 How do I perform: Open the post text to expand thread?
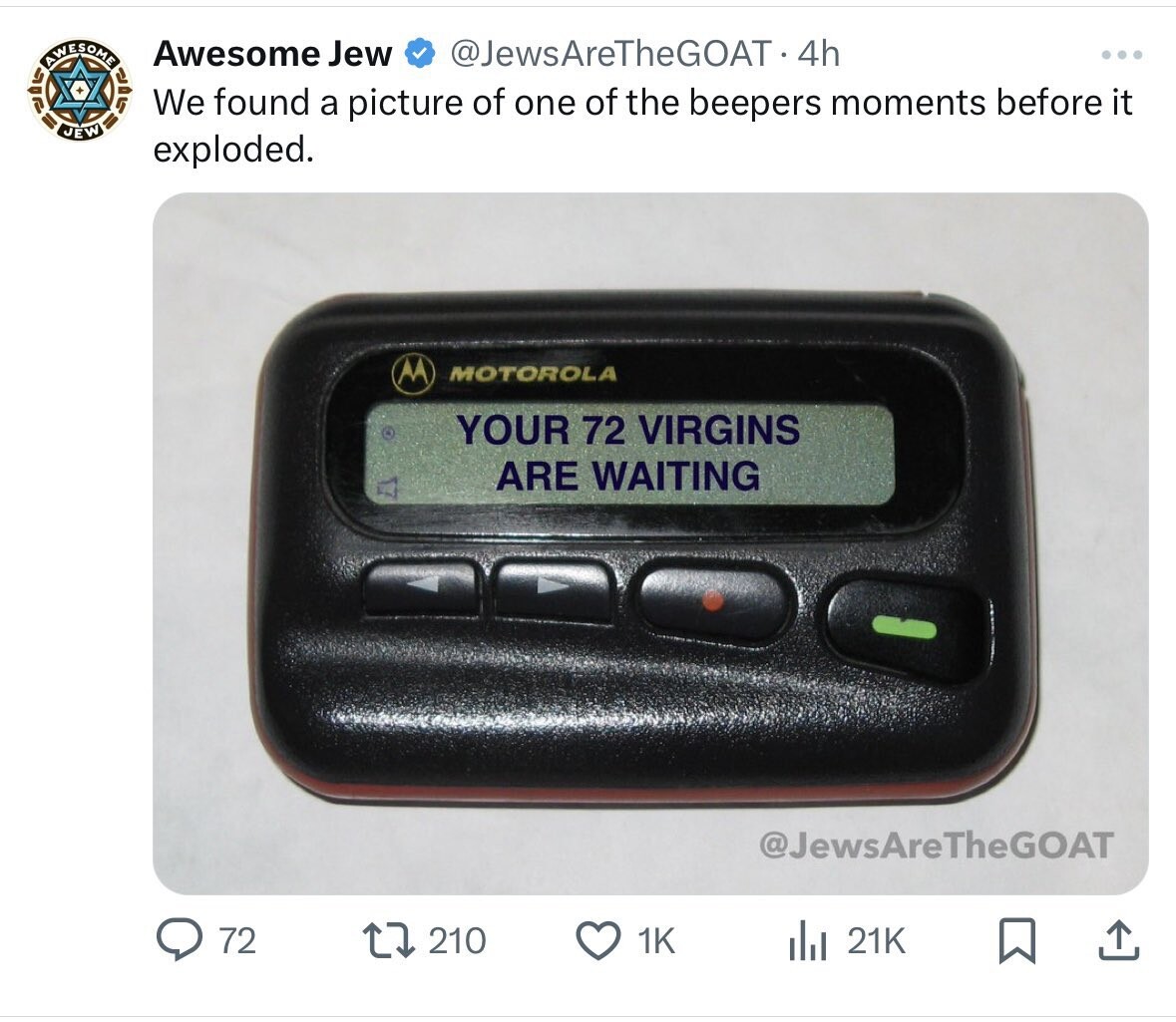pyautogui.click(x=642, y=126)
